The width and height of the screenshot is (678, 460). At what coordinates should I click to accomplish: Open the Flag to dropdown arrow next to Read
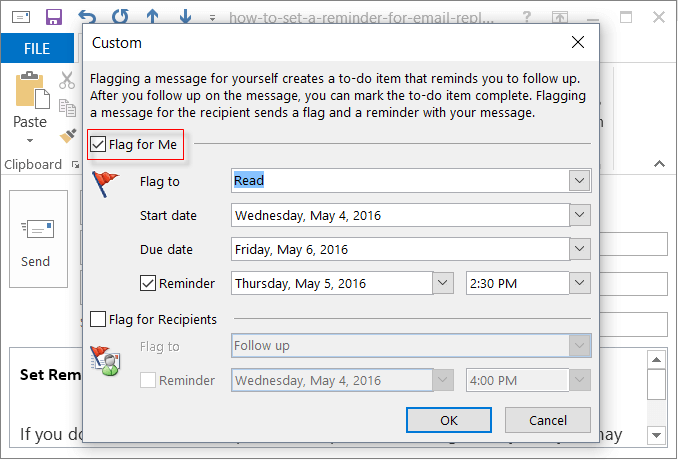pos(580,180)
